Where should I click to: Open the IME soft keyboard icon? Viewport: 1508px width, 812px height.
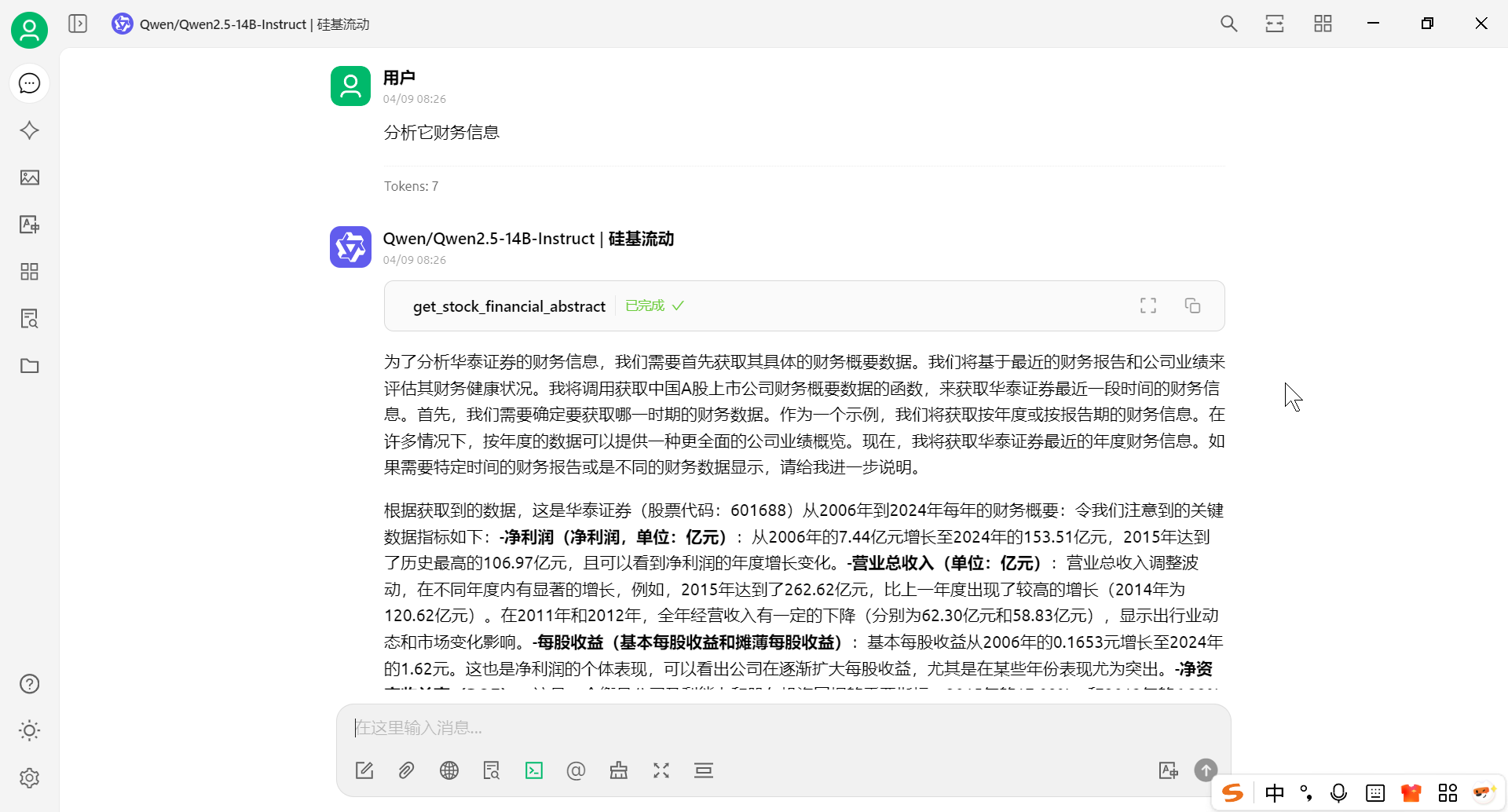coord(1375,793)
